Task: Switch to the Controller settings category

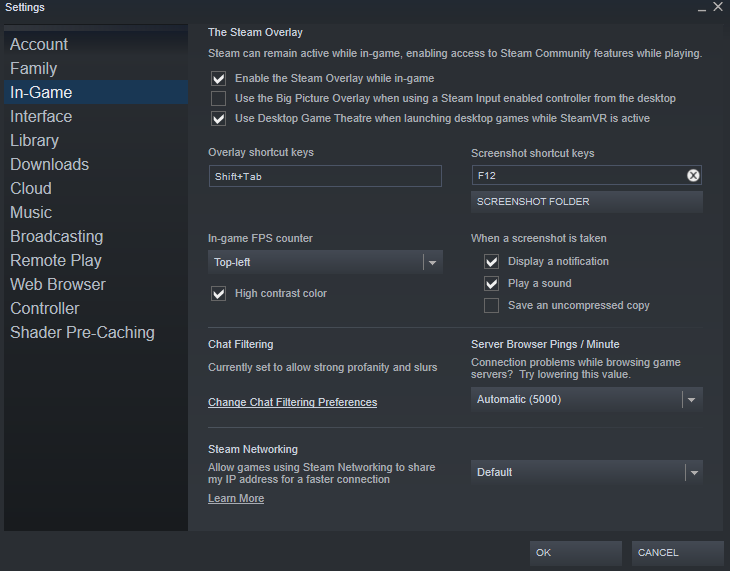Action: tap(45, 308)
